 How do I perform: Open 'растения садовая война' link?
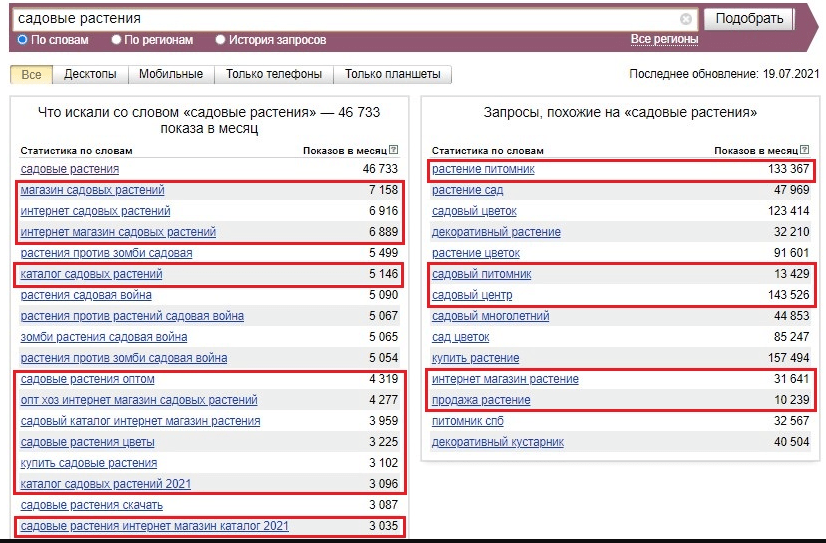coord(86,295)
